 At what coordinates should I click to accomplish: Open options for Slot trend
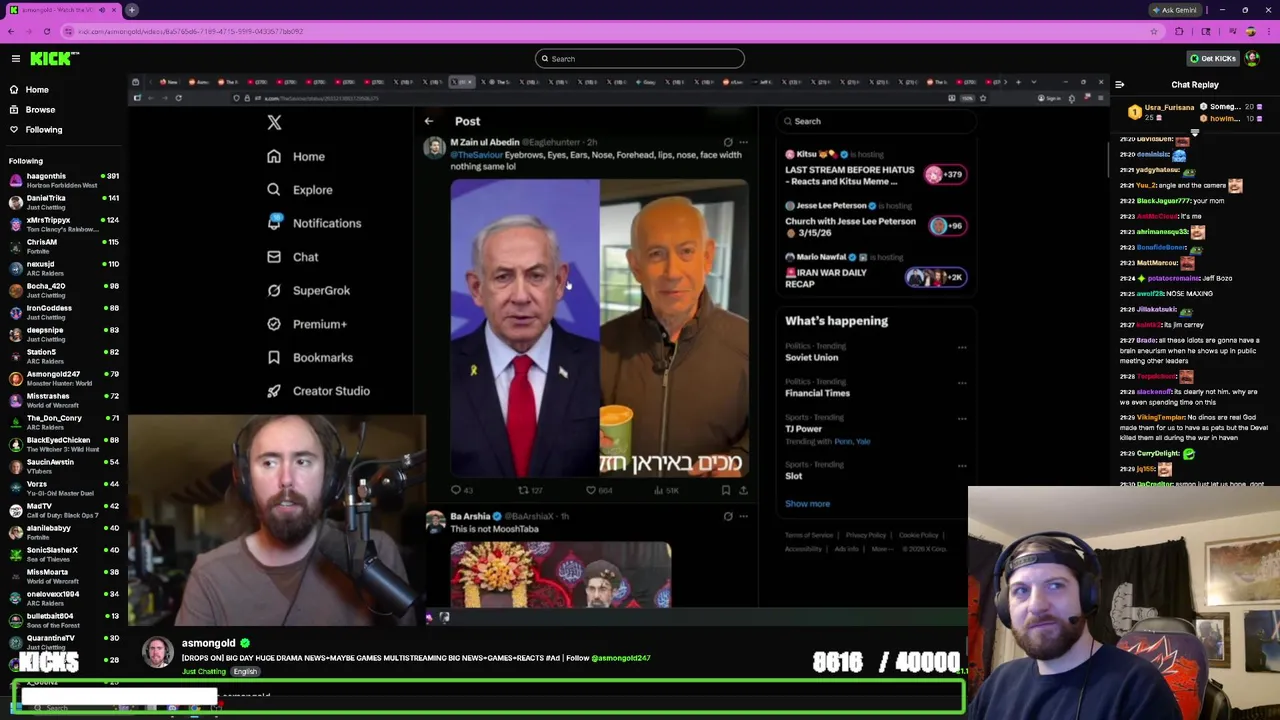point(962,465)
